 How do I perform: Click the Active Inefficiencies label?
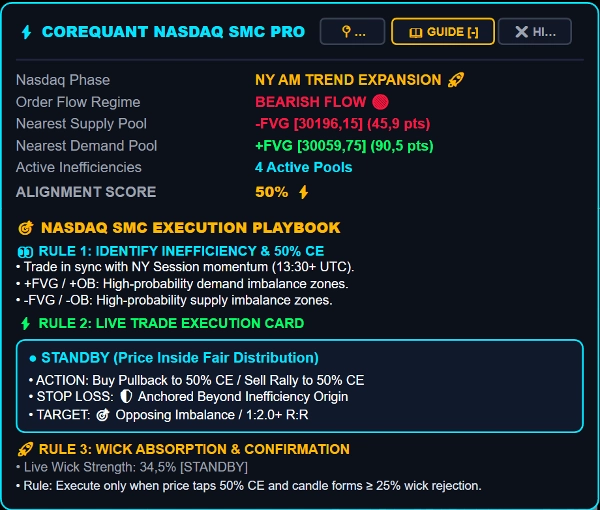pyautogui.click(x=79, y=167)
